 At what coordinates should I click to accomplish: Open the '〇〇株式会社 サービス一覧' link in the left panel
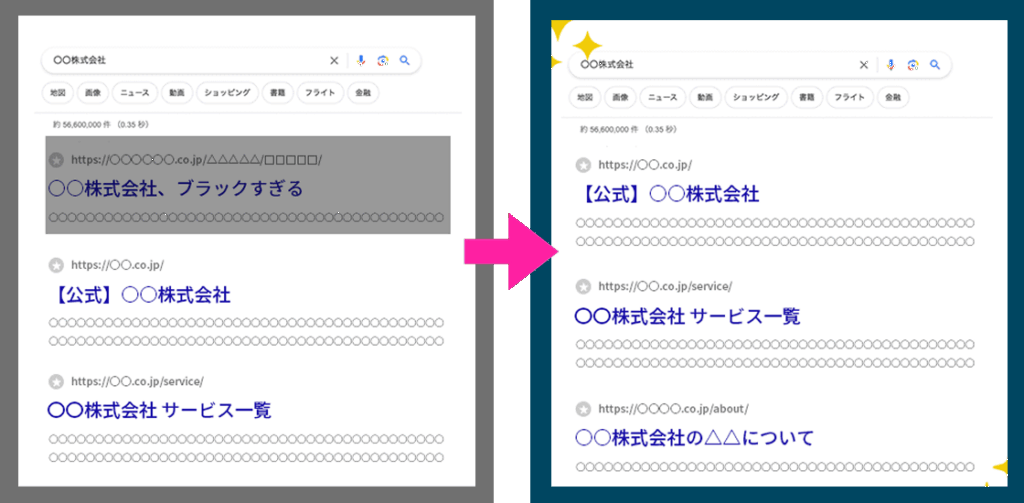point(159,410)
